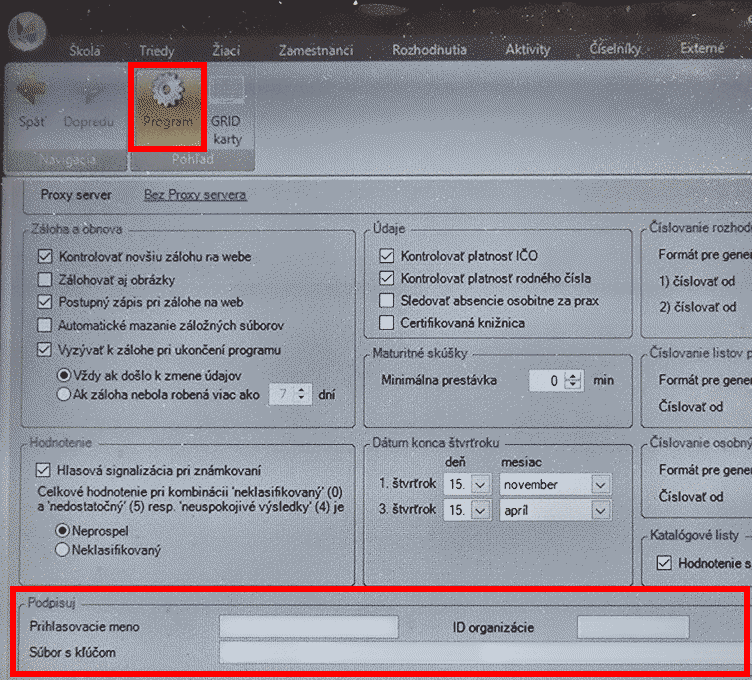Choose Ak záloha nebola robená viac ako
The height and width of the screenshot is (680, 752).
pos(64,394)
